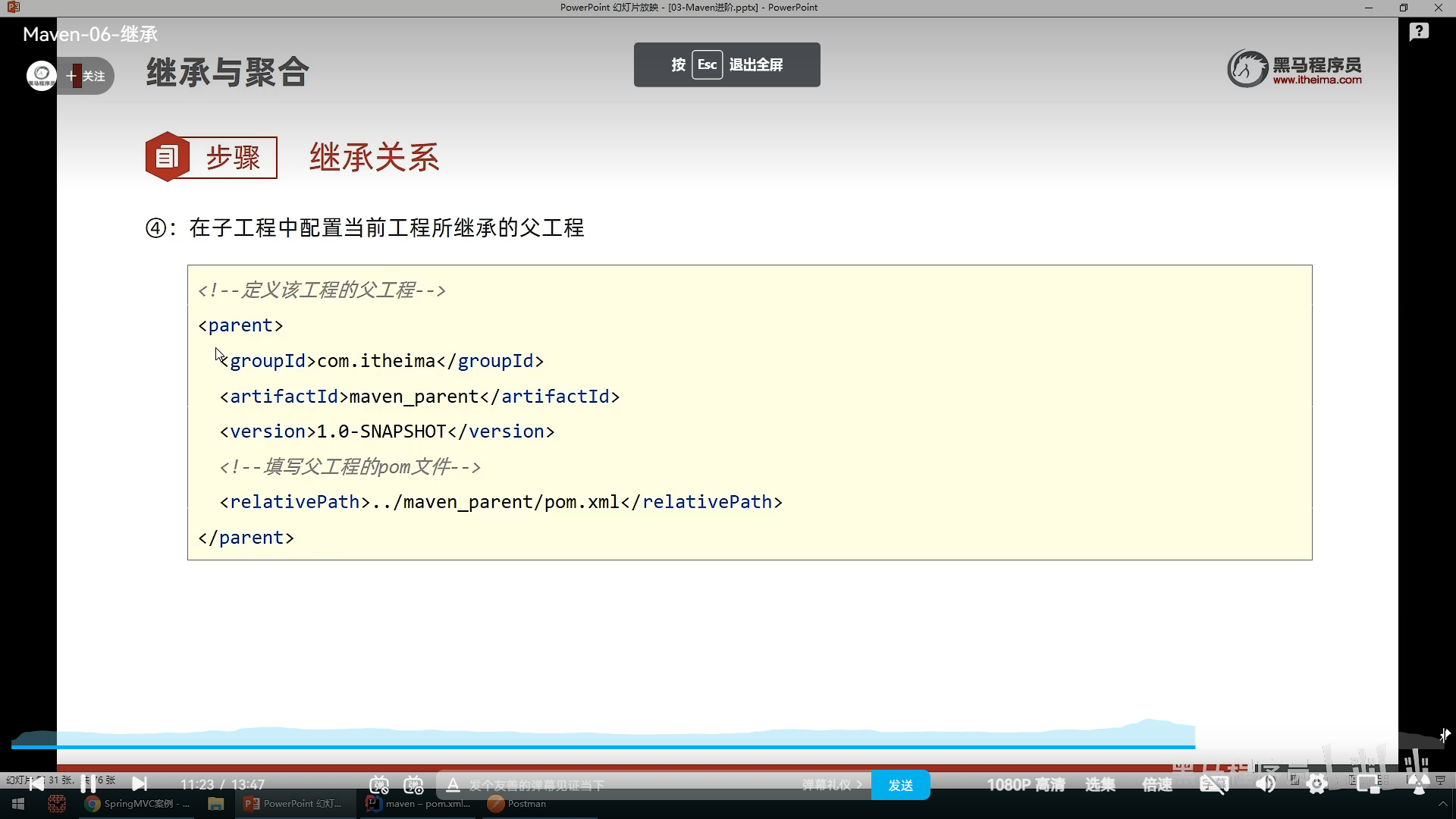Open danmaku text style options

coord(453,785)
